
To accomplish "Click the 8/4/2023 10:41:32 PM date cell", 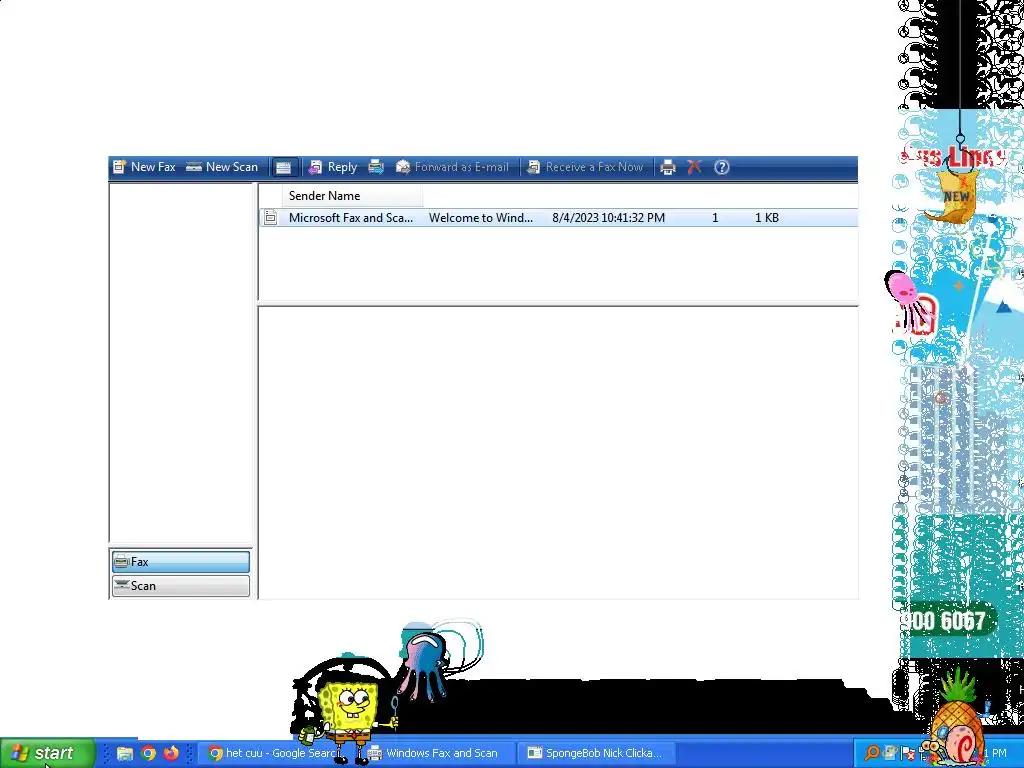I will coord(608,217).
